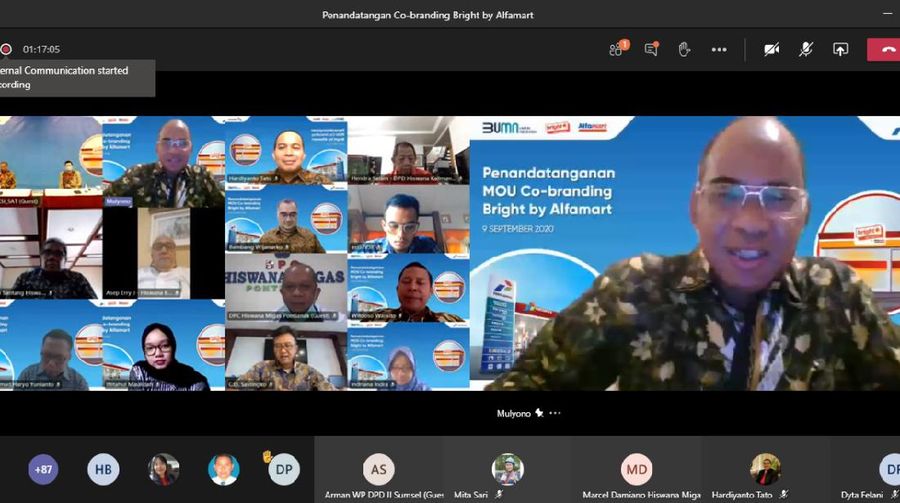Click the muted mic icon beside Hardiyanto Tato
Image resolution: width=900 pixels, height=503 pixels.
point(783,494)
